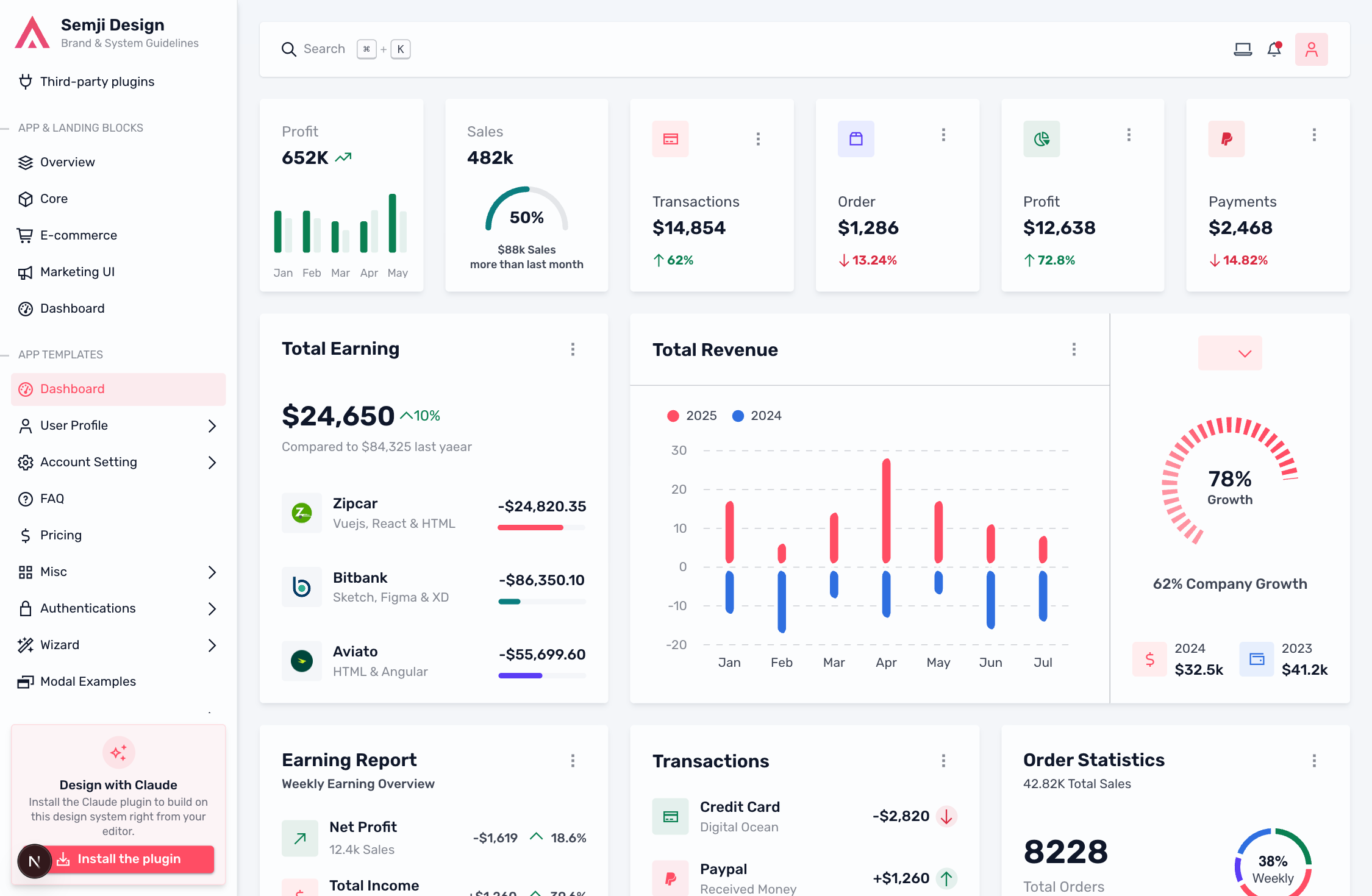
Task: Toggle the 2025 series in chart legend
Action: [x=692, y=416]
